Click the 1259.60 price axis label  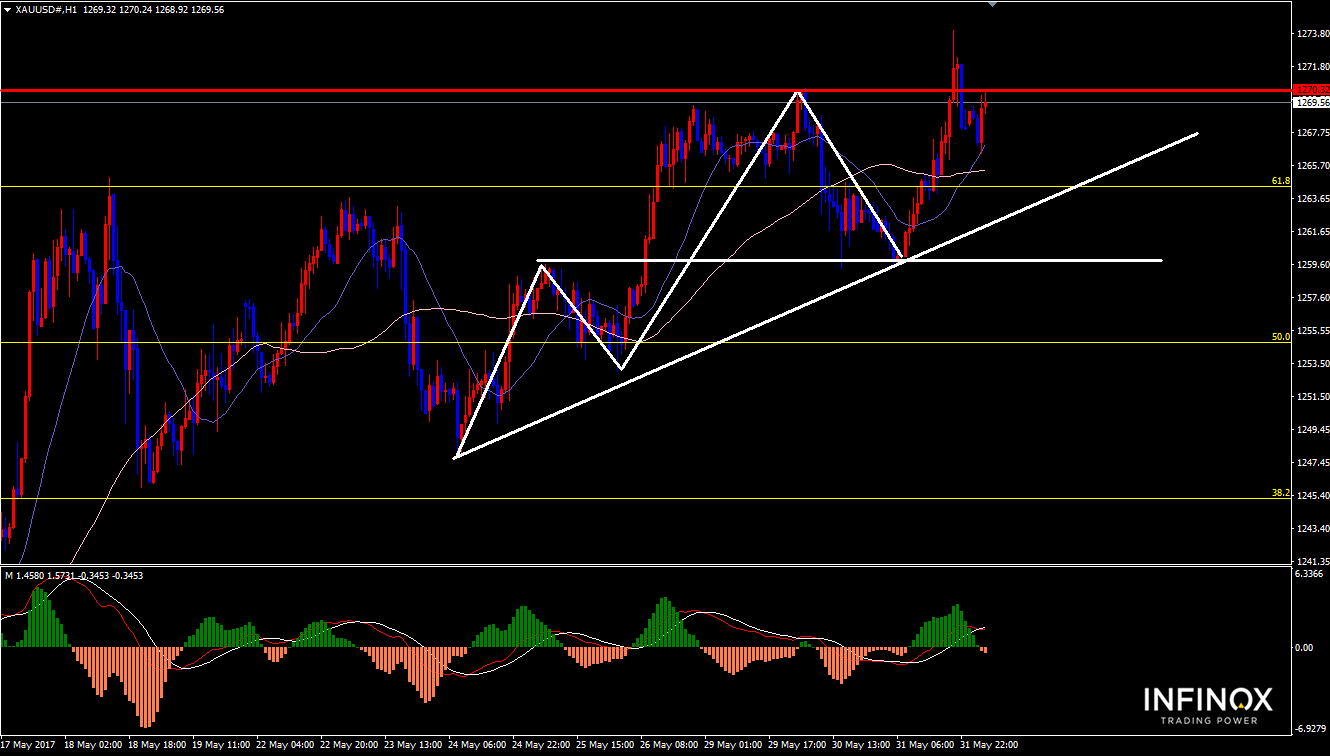[x=1312, y=265]
